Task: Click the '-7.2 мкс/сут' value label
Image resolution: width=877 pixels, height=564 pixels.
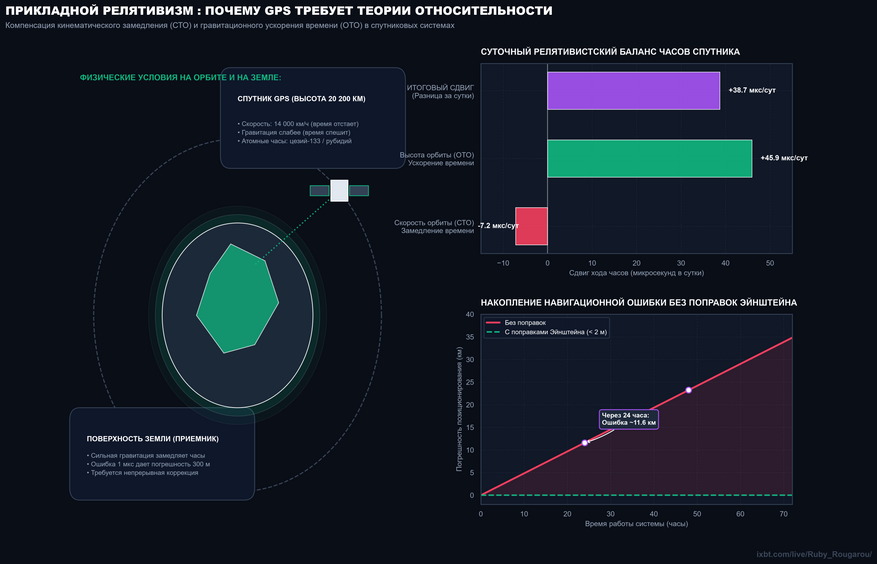Action: [x=498, y=226]
